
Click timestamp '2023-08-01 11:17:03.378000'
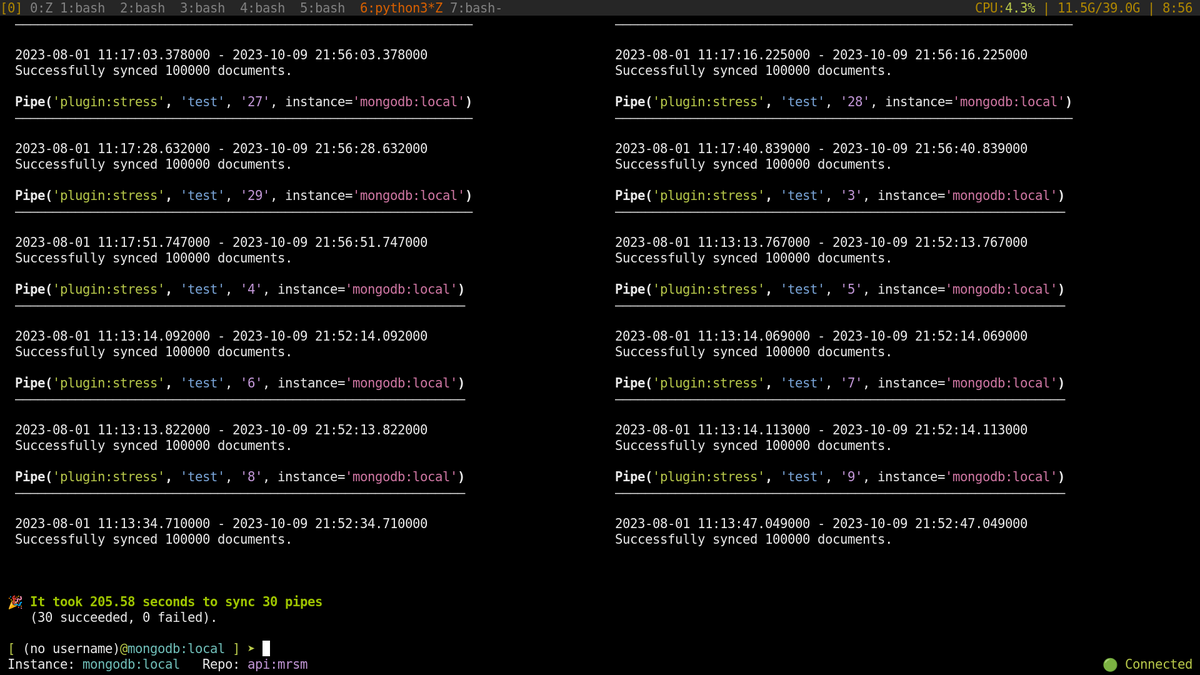[x=112, y=55]
